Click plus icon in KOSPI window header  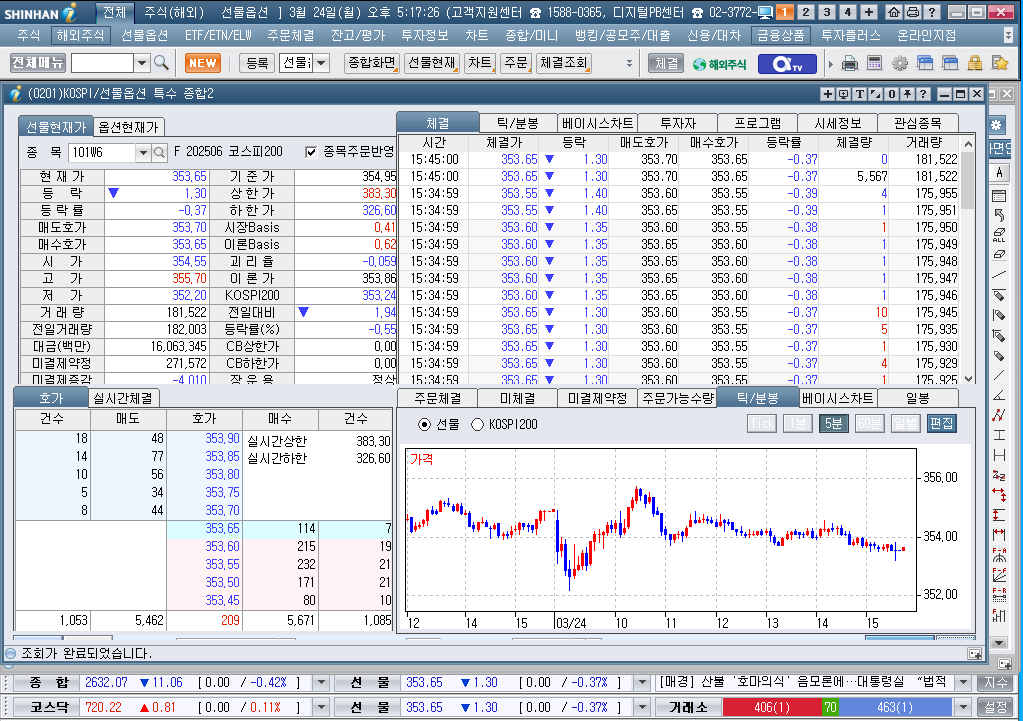pyautogui.click(x=827, y=94)
